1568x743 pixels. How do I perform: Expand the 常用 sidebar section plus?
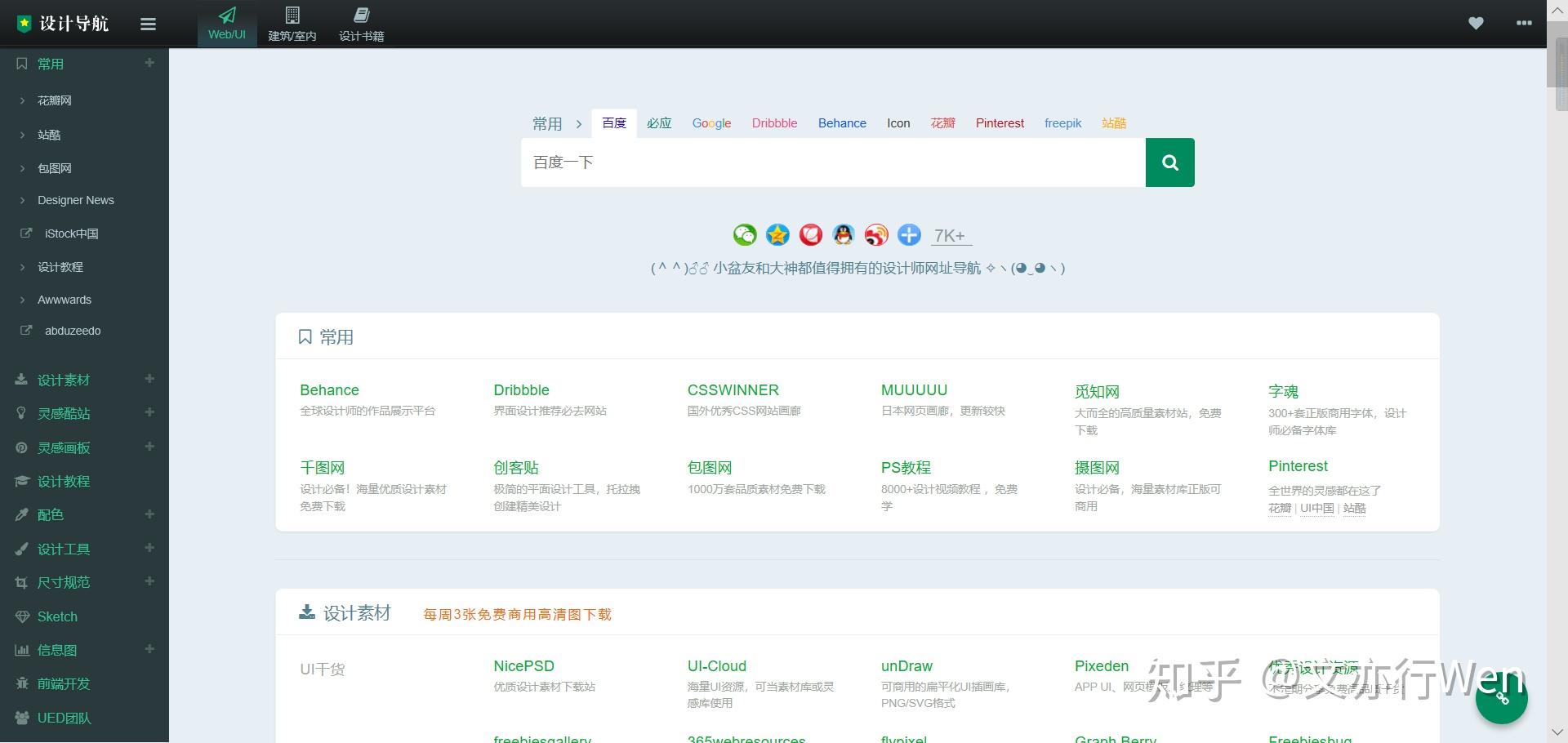point(149,63)
